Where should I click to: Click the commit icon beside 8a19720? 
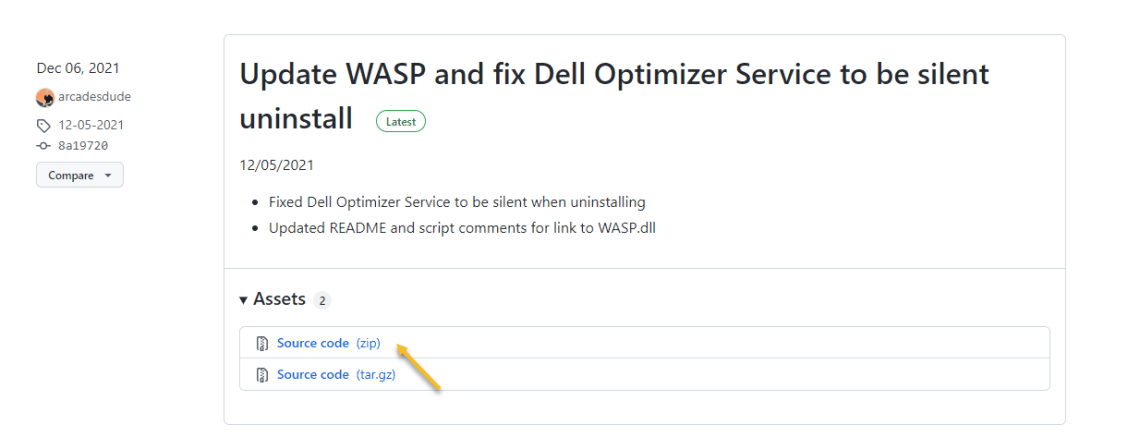click(x=43, y=146)
